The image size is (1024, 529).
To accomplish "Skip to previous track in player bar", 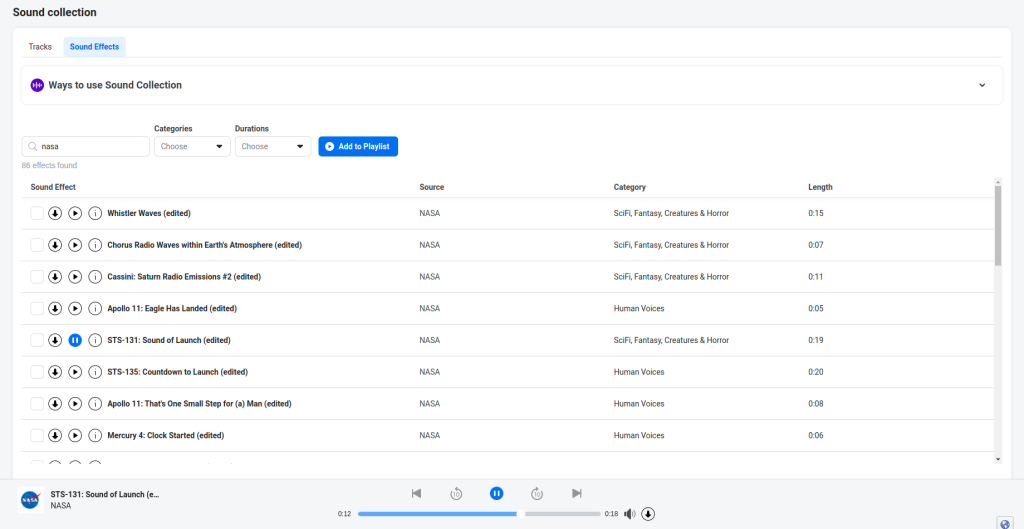I will (x=417, y=493).
